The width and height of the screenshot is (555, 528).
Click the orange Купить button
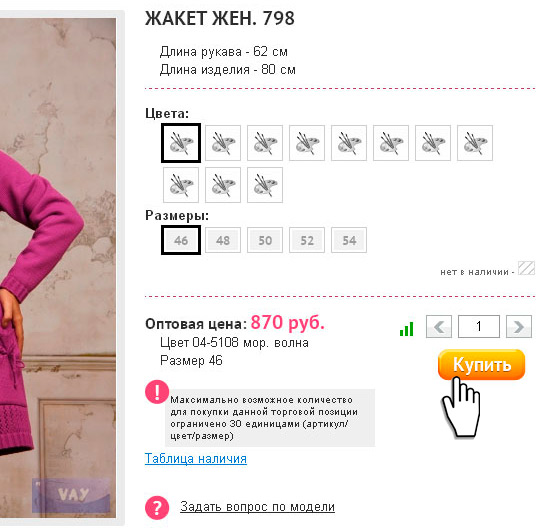(481, 365)
